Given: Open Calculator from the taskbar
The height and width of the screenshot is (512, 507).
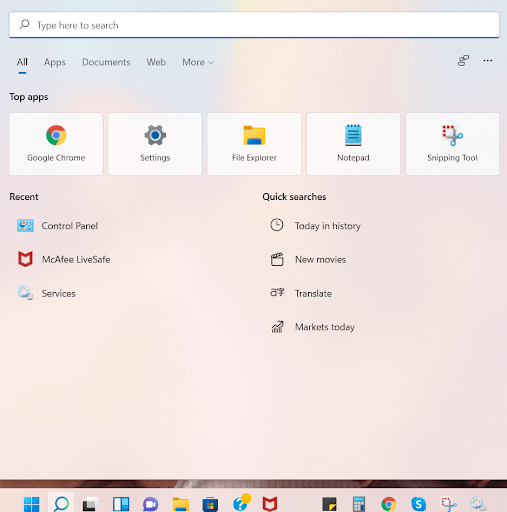Looking at the screenshot, I should point(359,504).
